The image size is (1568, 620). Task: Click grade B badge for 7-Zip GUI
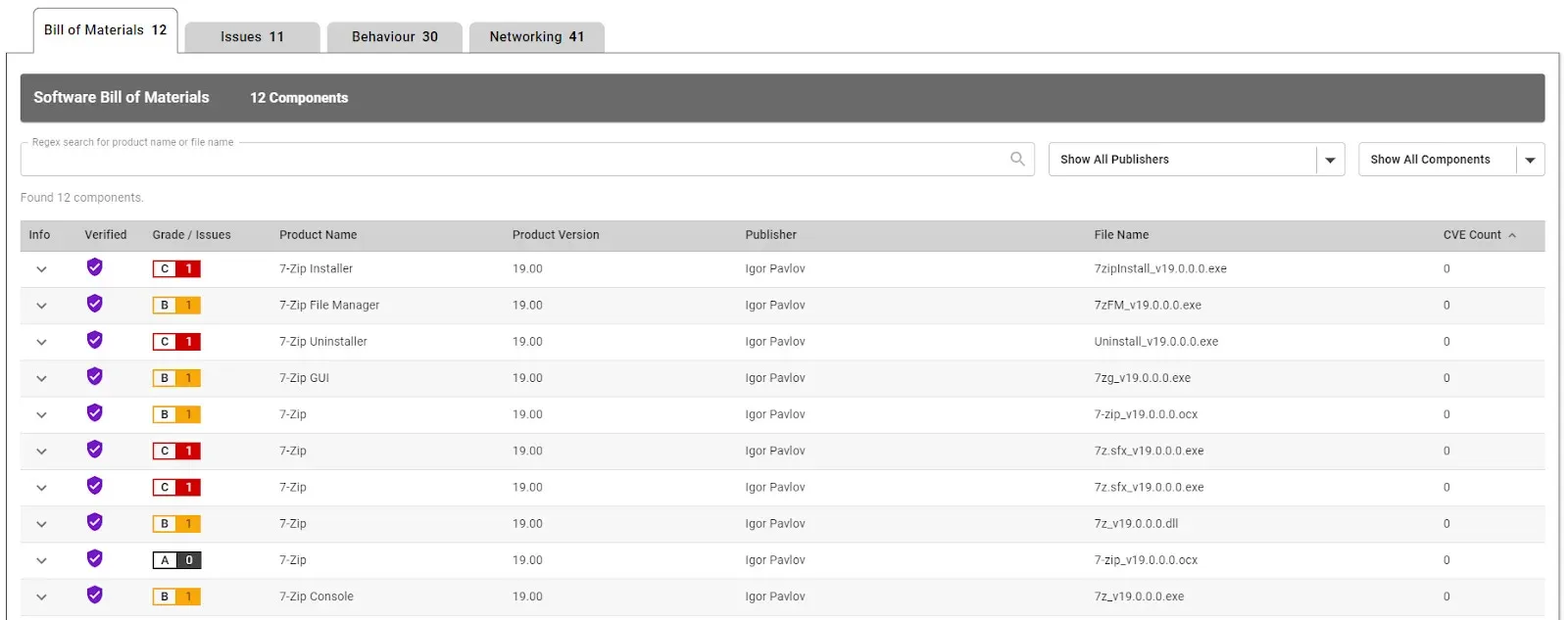click(x=176, y=378)
